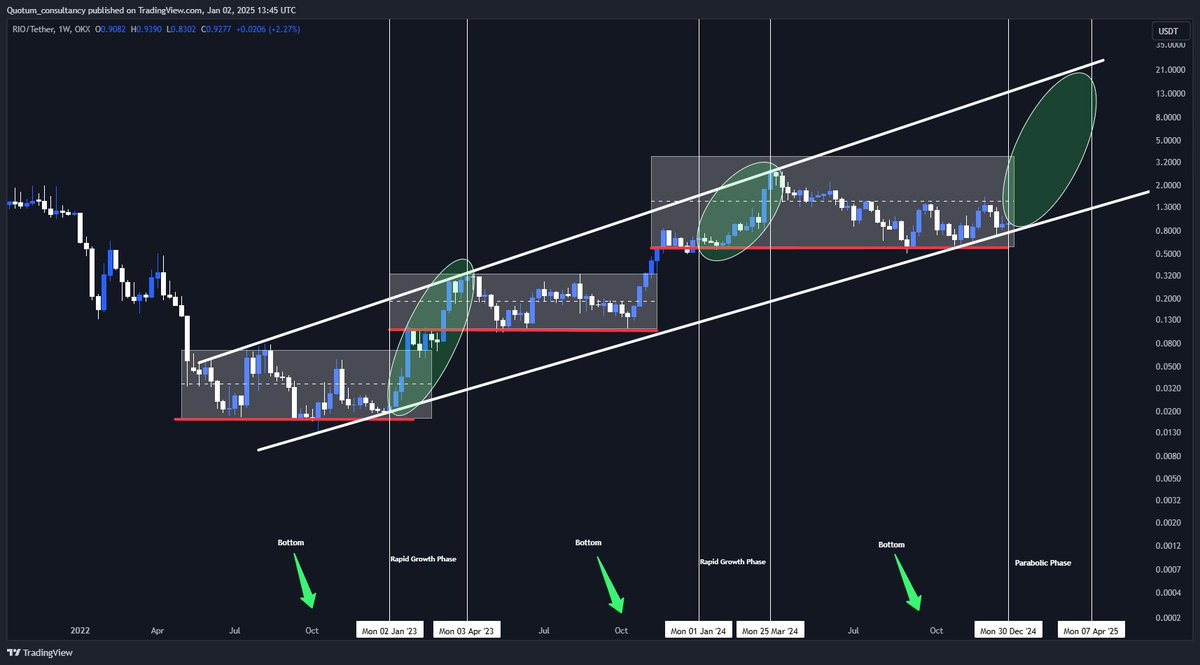Image resolution: width=1200 pixels, height=665 pixels.
Task: Click the 0.0320 price axis label
Action: (1169, 388)
